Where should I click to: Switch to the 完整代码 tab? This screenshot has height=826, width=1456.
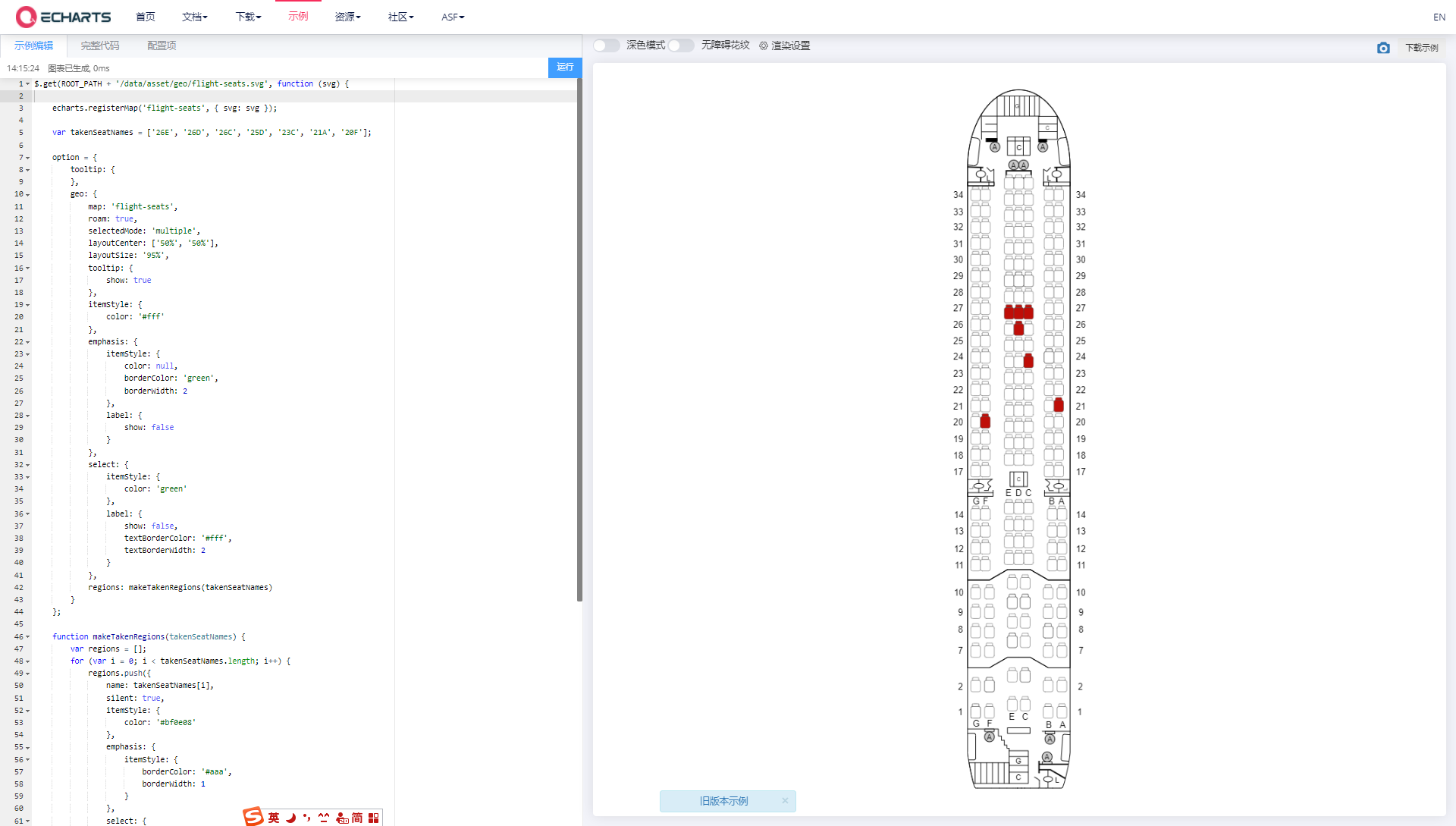click(100, 46)
